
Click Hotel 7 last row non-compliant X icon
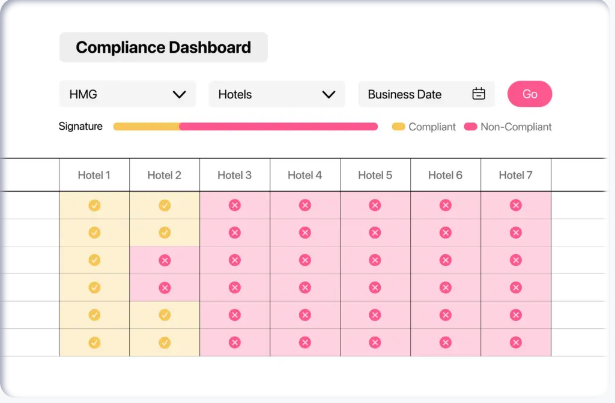(515, 342)
